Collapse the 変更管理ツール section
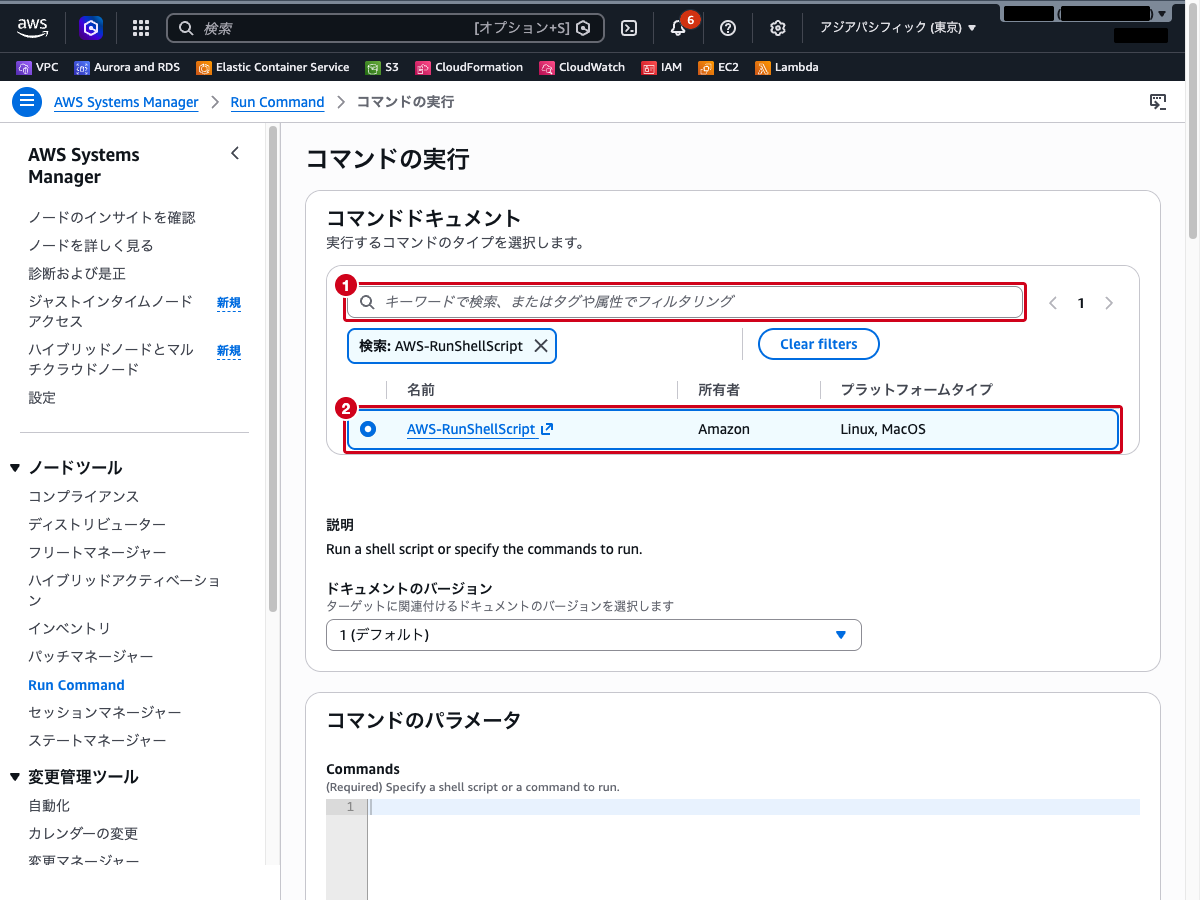Image resolution: width=1200 pixels, height=900 pixels. [x=15, y=777]
